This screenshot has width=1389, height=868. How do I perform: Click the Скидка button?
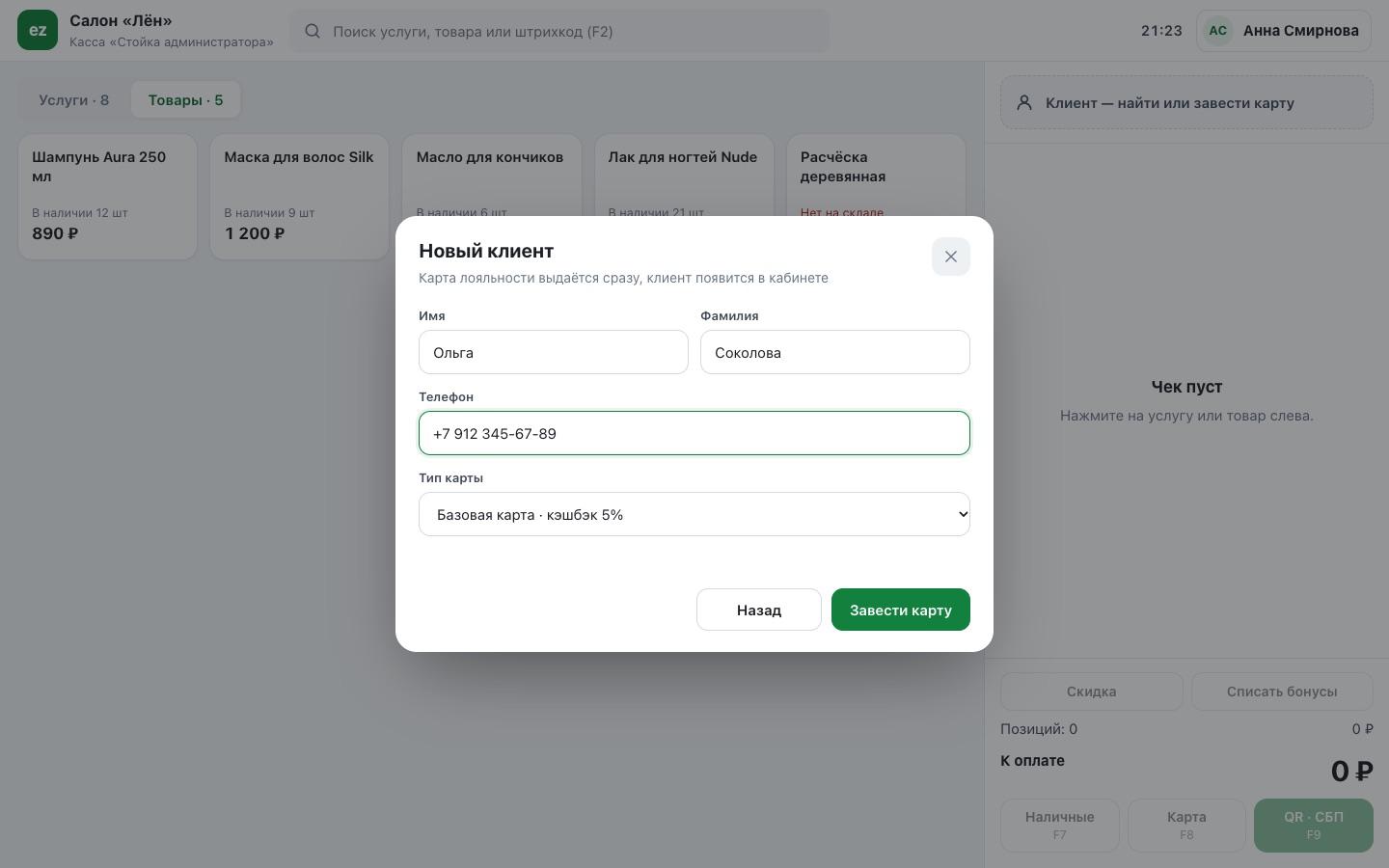[x=1091, y=691]
